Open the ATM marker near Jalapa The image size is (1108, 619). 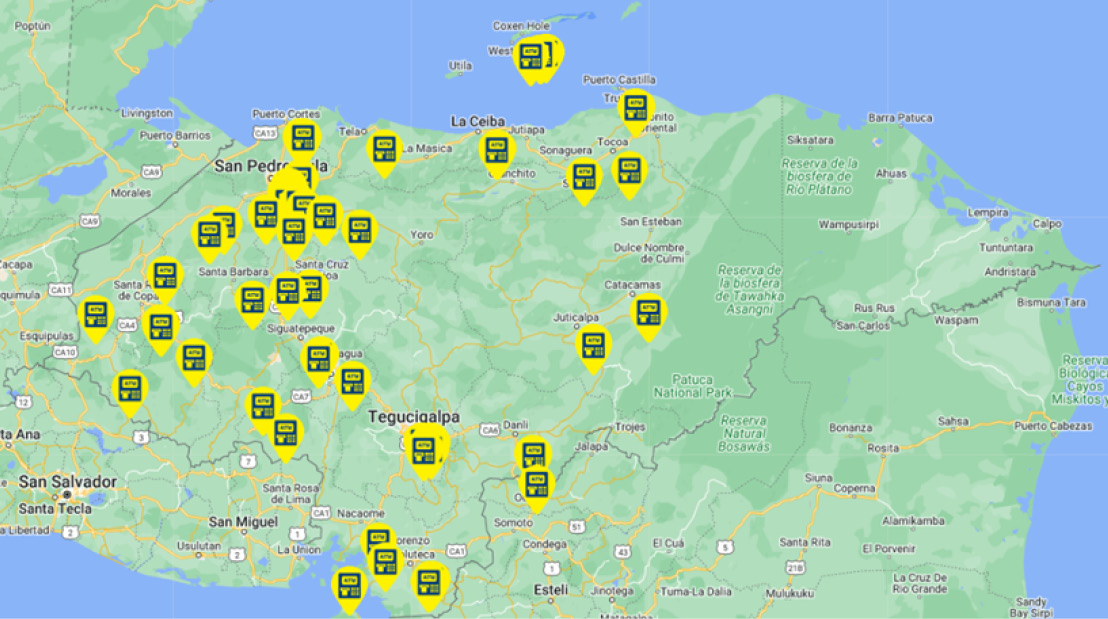[534, 454]
